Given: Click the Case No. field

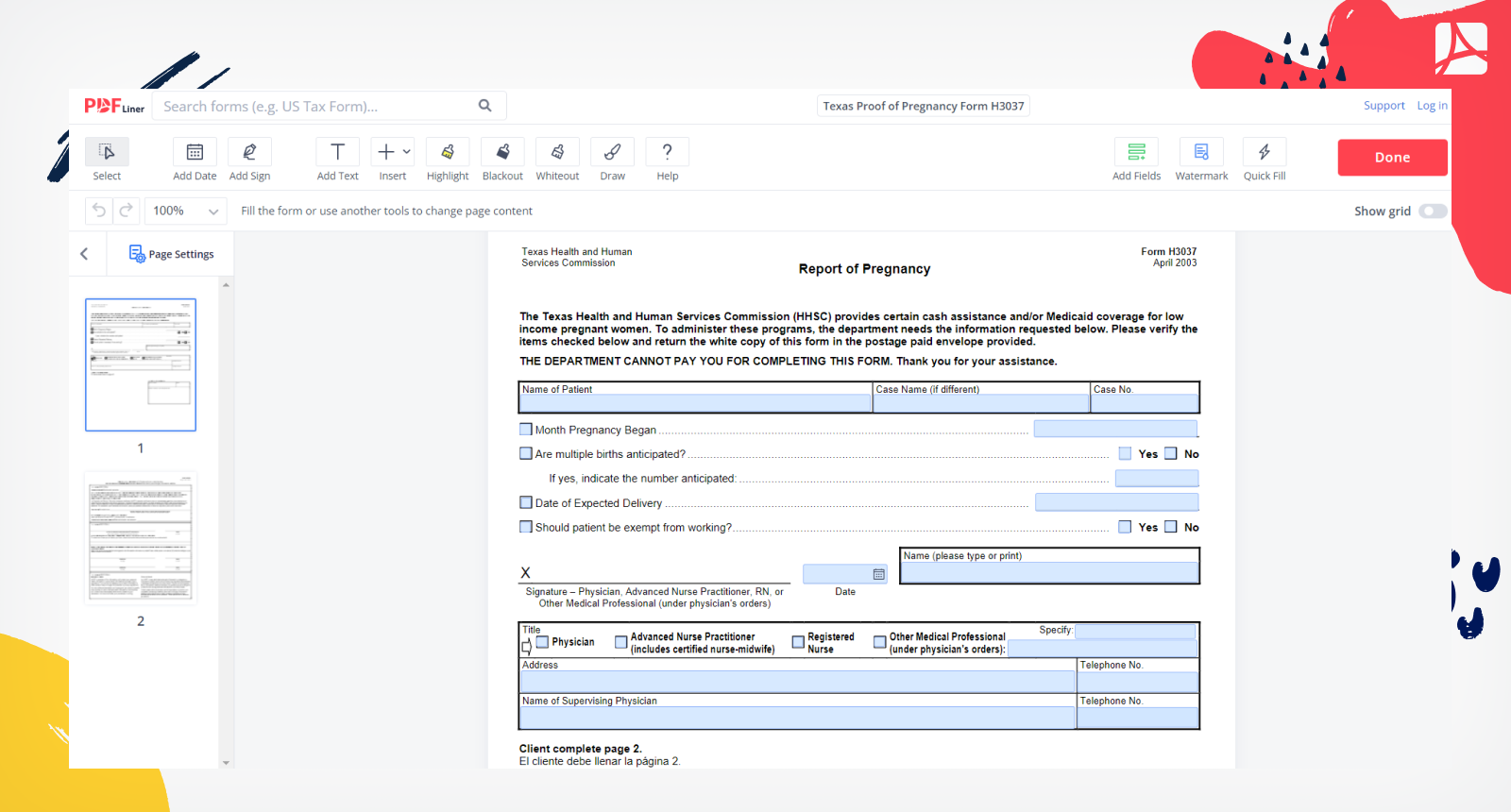Looking at the screenshot, I should coord(1145,403).
